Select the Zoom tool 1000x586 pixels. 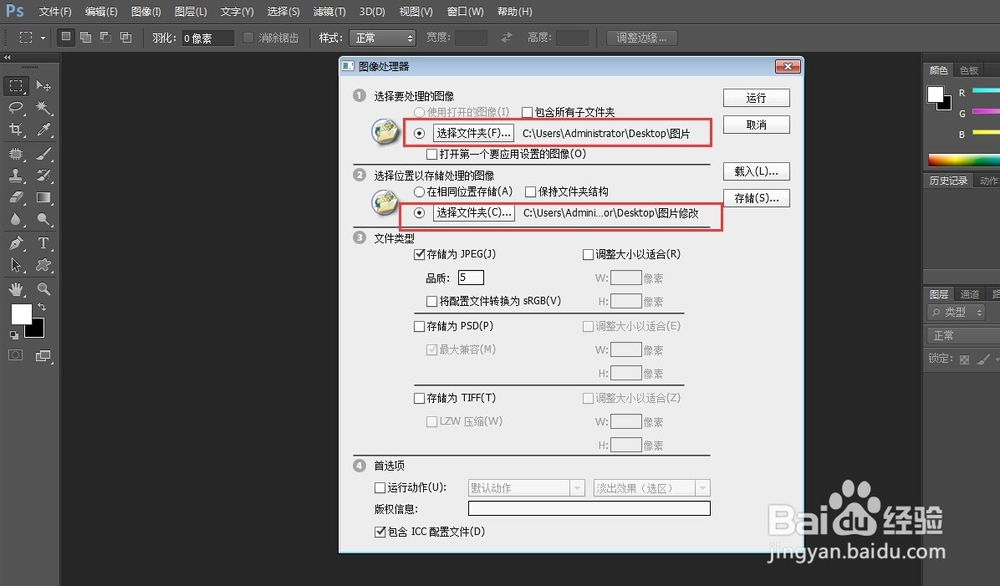[x=44, y=289]
